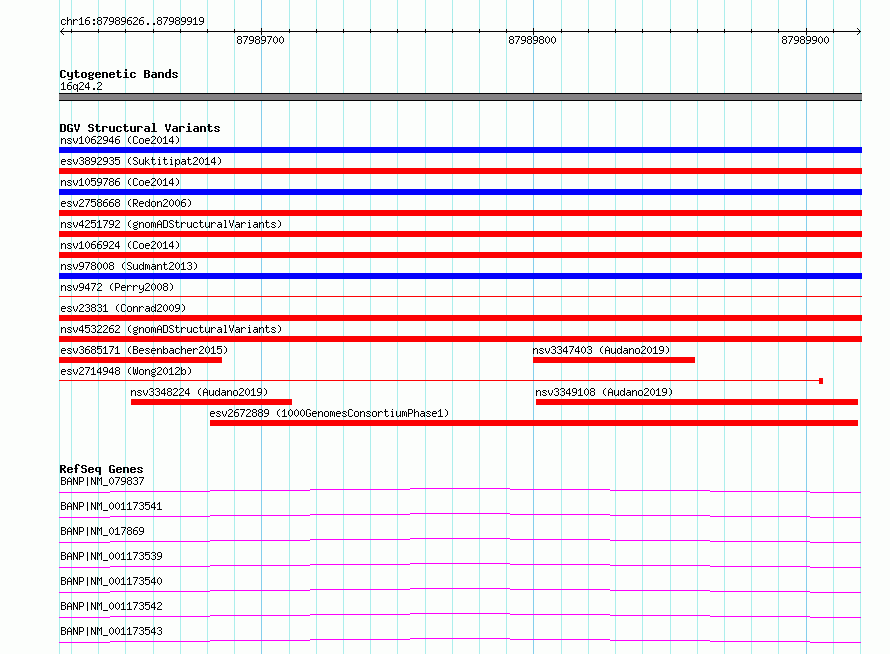Click the blue bar under nsv1059786
Viewport: 890px width, 654px height.
[460, 192]
